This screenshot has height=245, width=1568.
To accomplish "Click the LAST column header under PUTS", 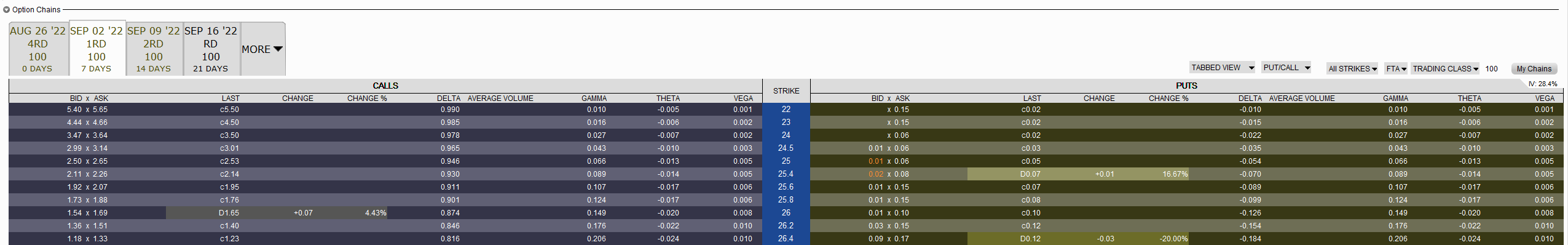I will pos(1032,98).
